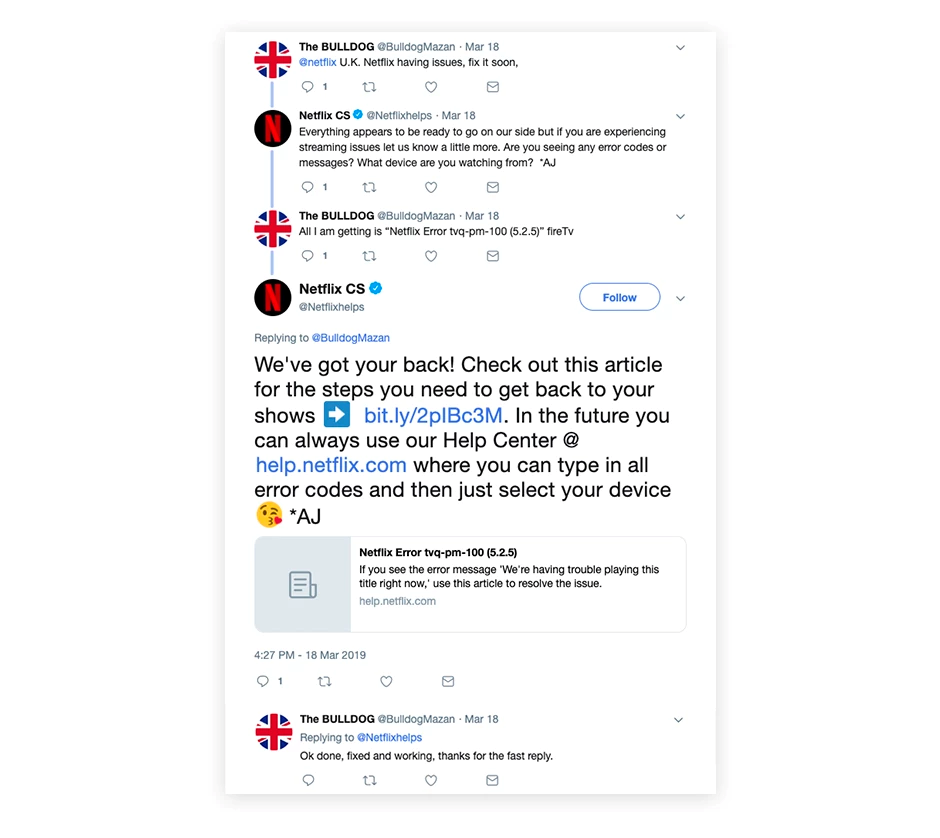Open the chevron menu on first BULLDOG tweet
The image size is (940, 838).
coord(680,47)
